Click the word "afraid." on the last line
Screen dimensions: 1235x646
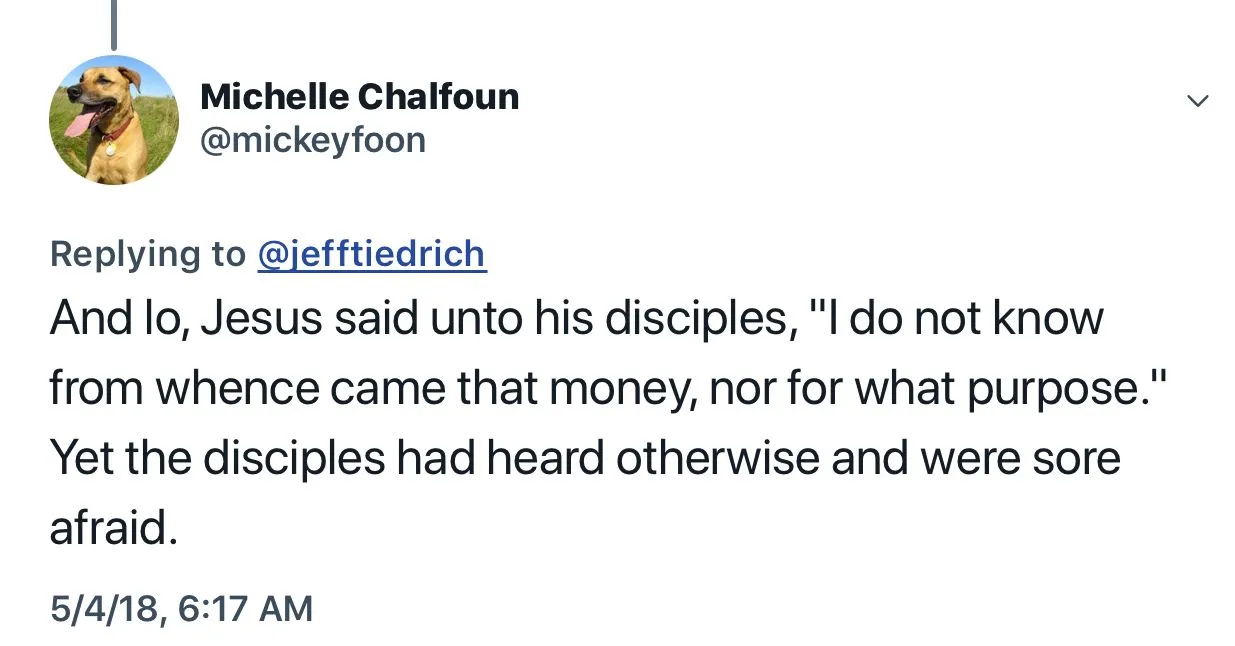click(x=113, y=528)
